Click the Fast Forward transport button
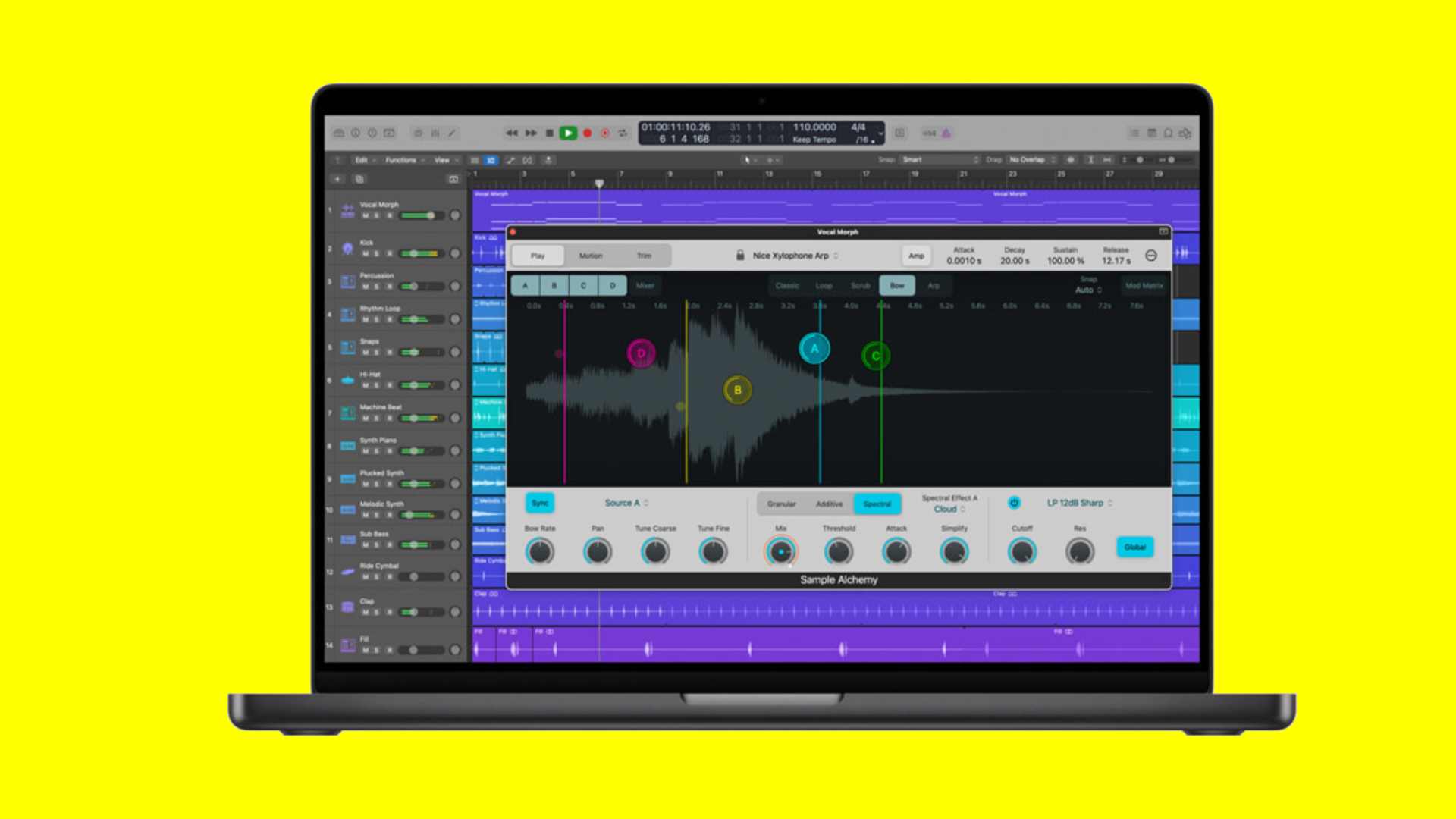Image resolution: width=1456 pixels, height=819 pixels. point(531,133)
